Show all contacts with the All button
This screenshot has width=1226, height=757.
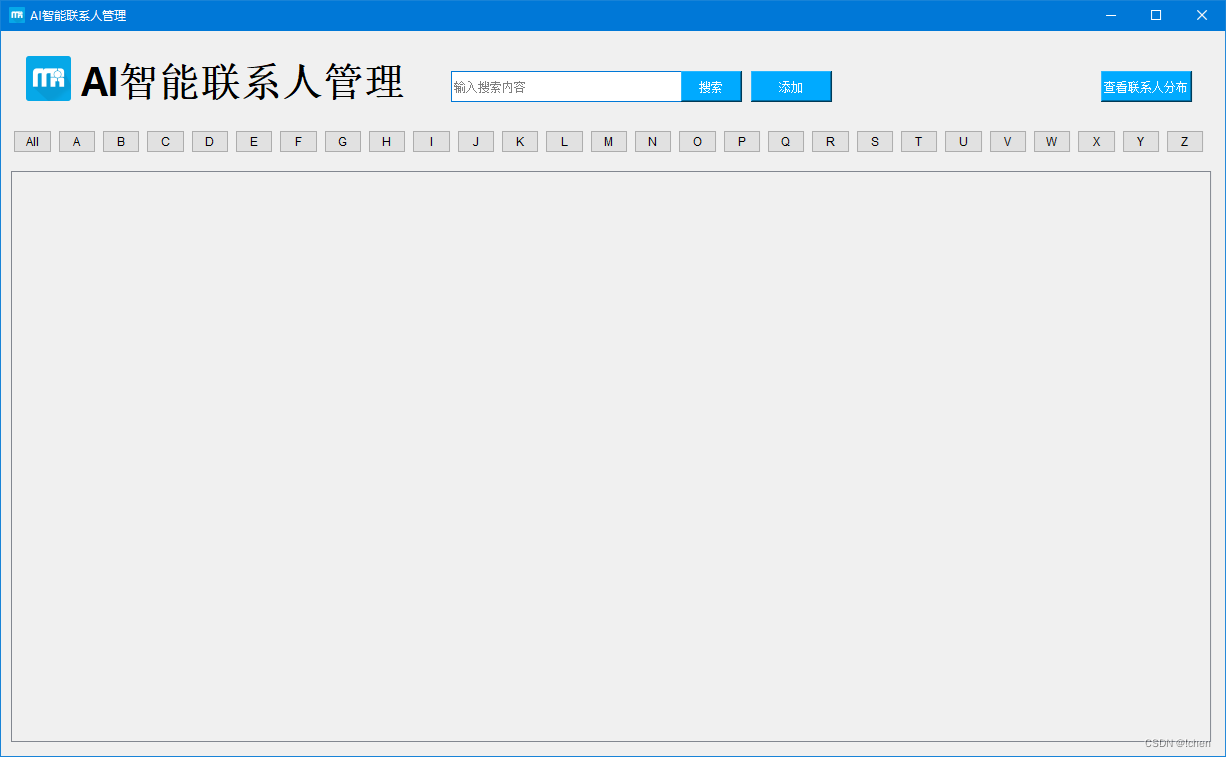[x=32, y=142]
